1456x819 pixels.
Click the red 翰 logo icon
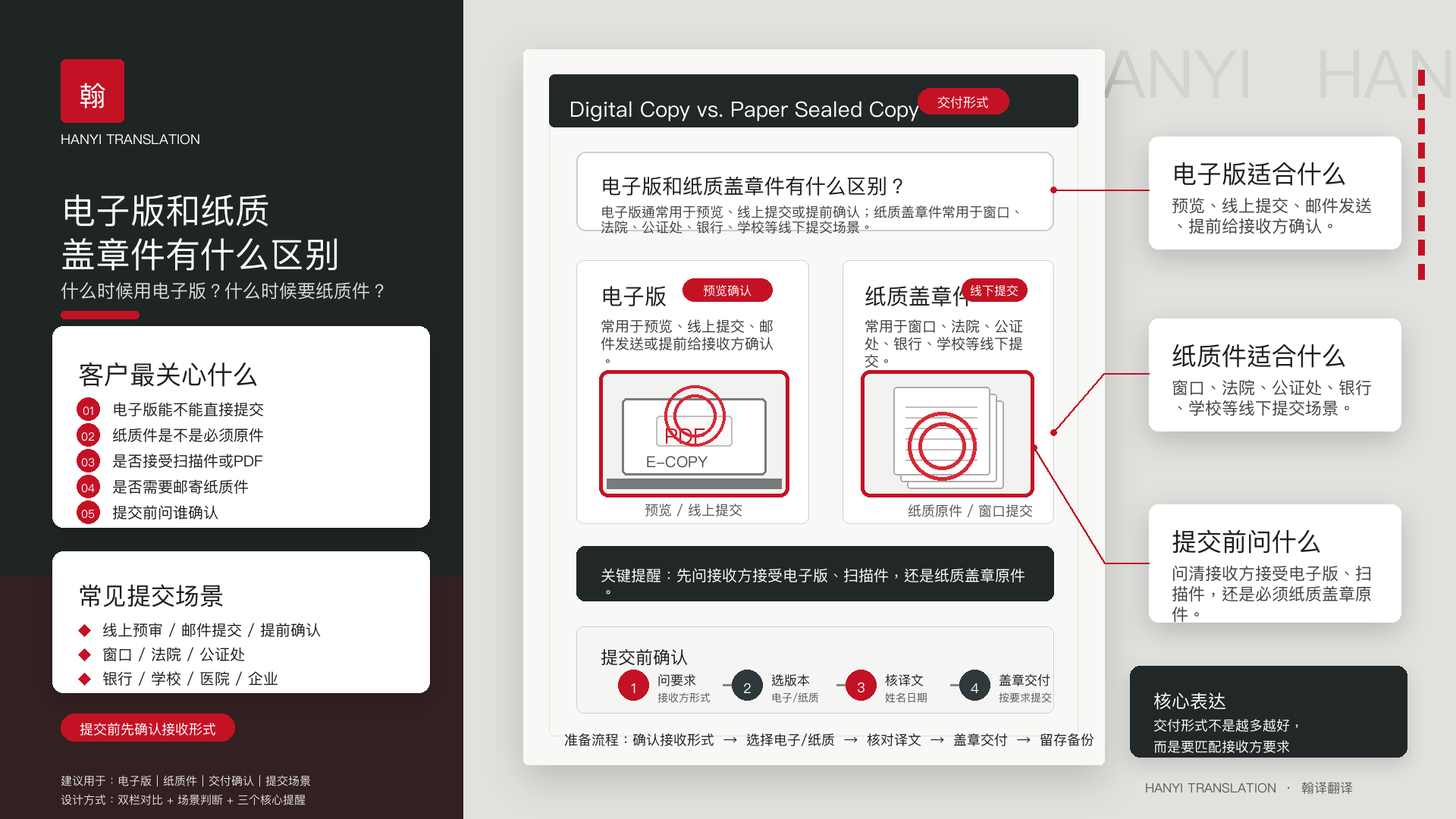[93, 91]
